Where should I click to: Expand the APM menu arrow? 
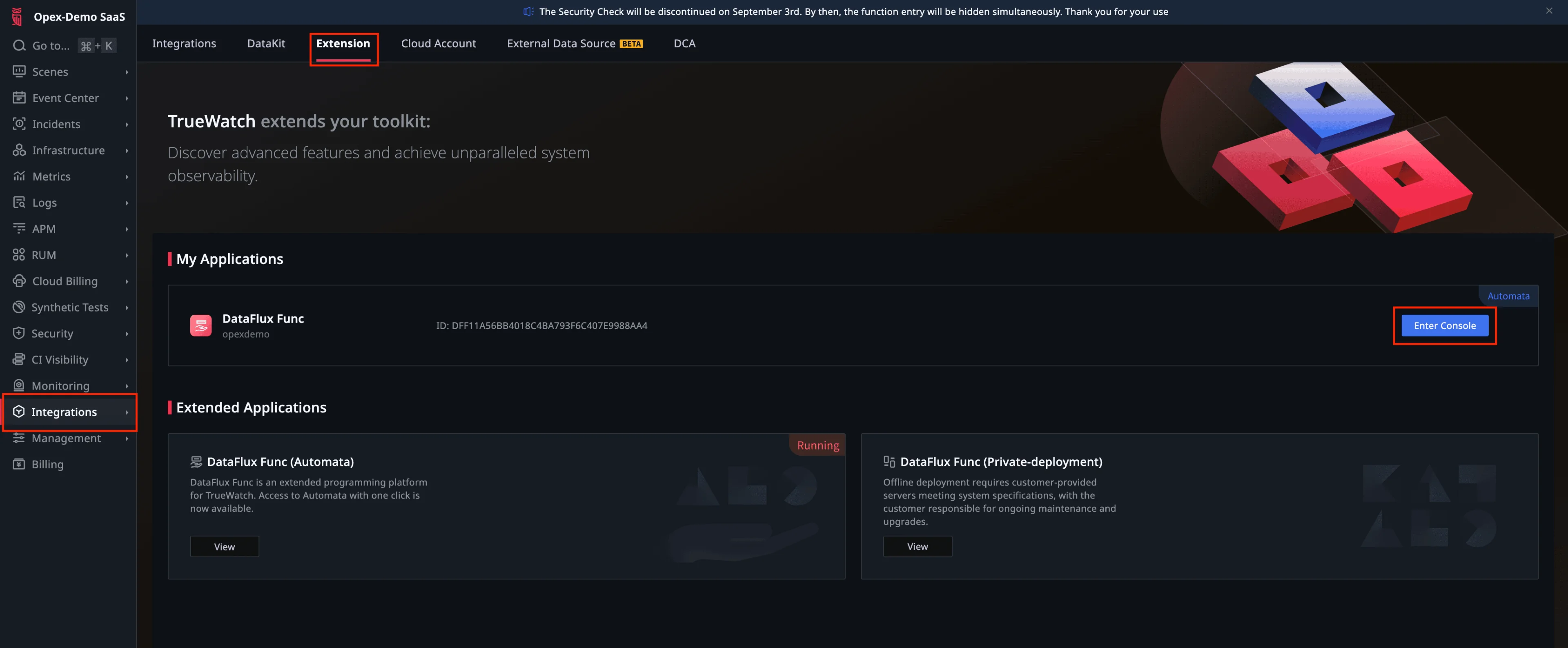click(127, 229)
